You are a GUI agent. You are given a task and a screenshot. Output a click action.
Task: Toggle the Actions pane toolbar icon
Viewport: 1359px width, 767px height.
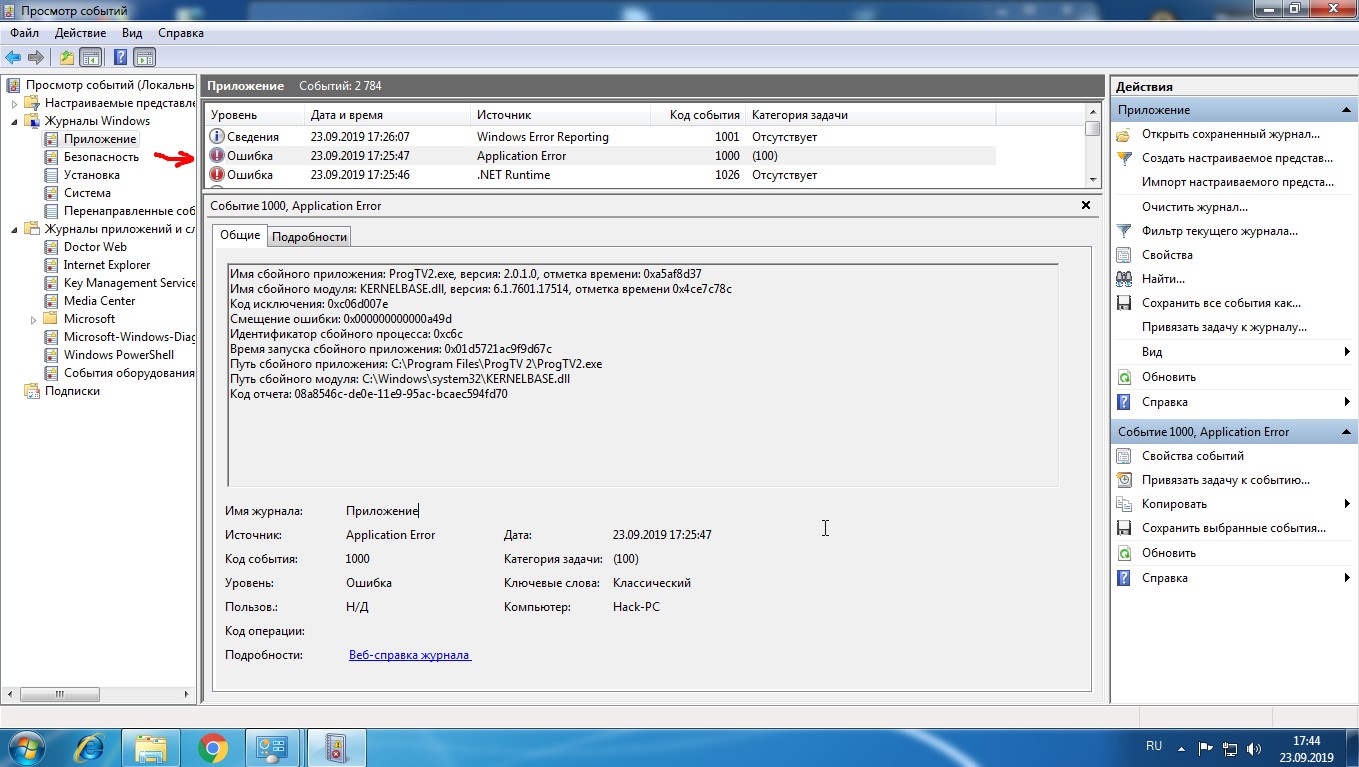145,57
